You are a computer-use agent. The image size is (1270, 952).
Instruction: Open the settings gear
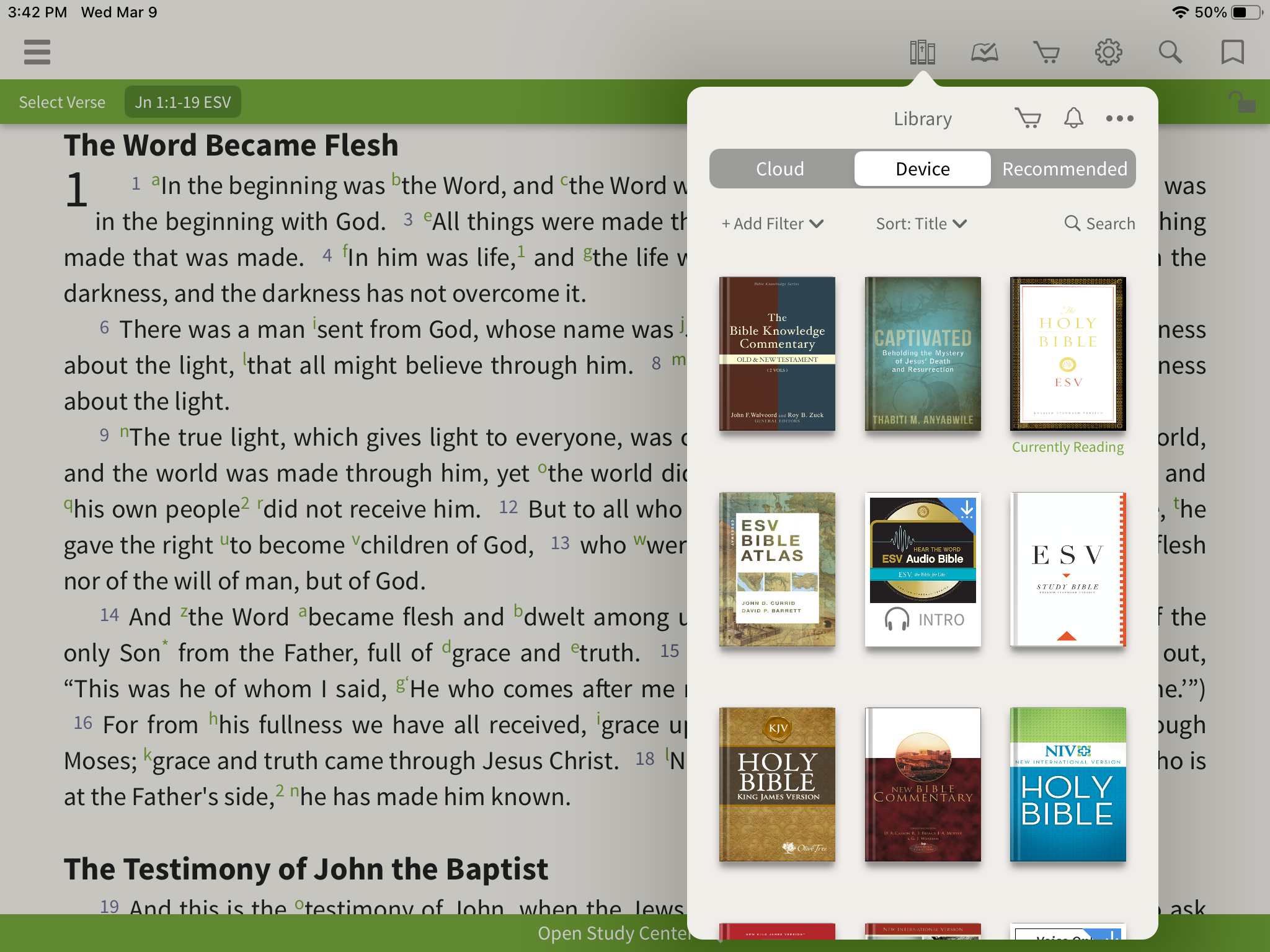point(1108,52)
